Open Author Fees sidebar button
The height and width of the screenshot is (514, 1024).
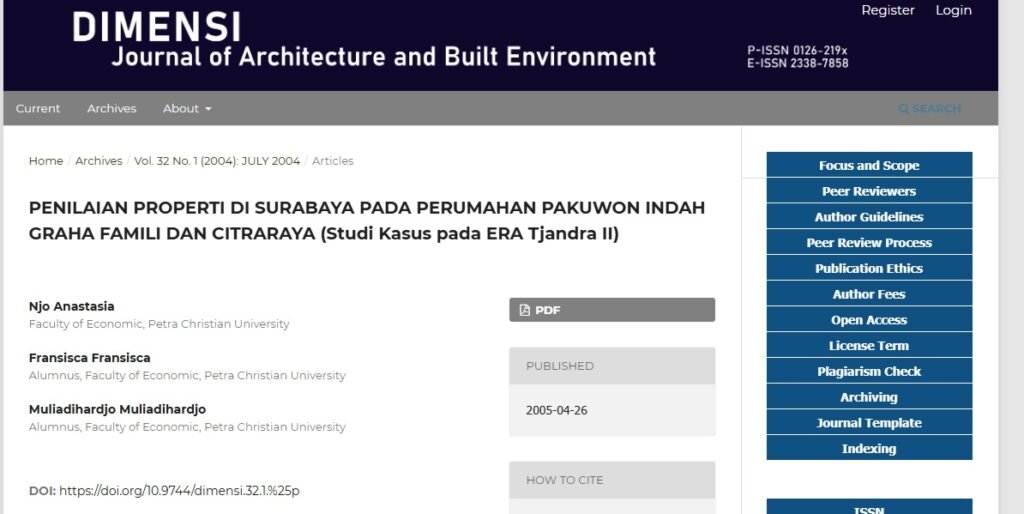tap(868, 294)
